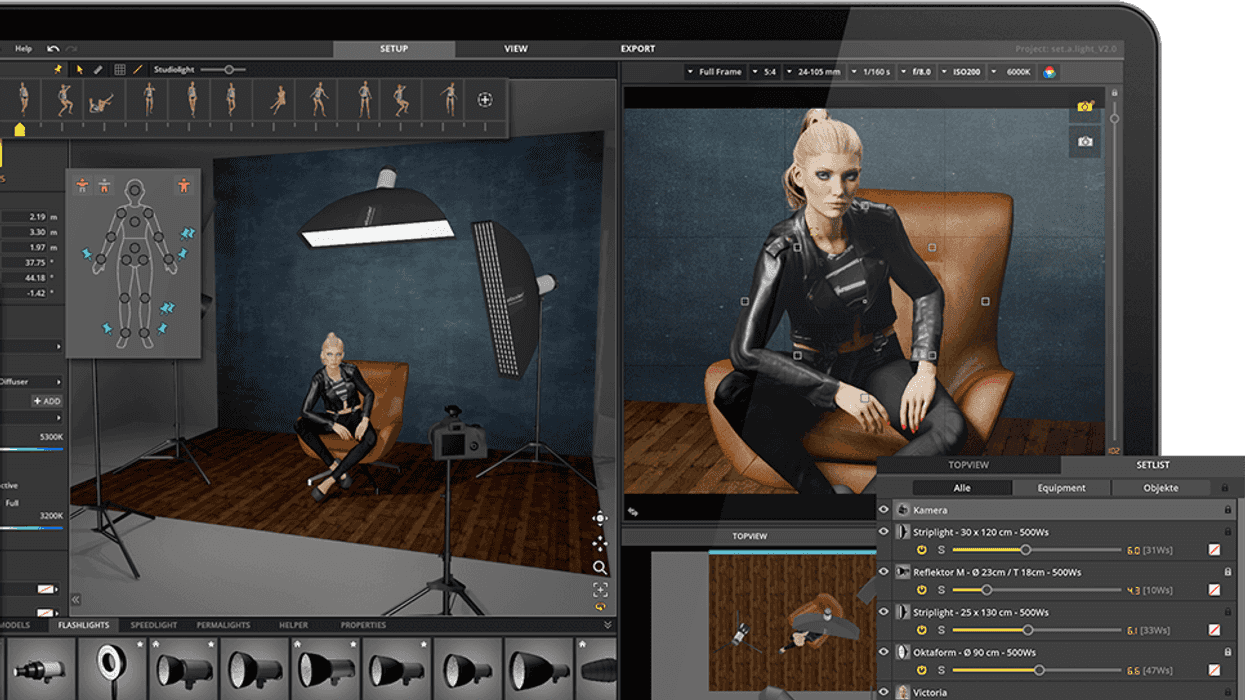Click the pan move arrows icon

pos(600,543)
